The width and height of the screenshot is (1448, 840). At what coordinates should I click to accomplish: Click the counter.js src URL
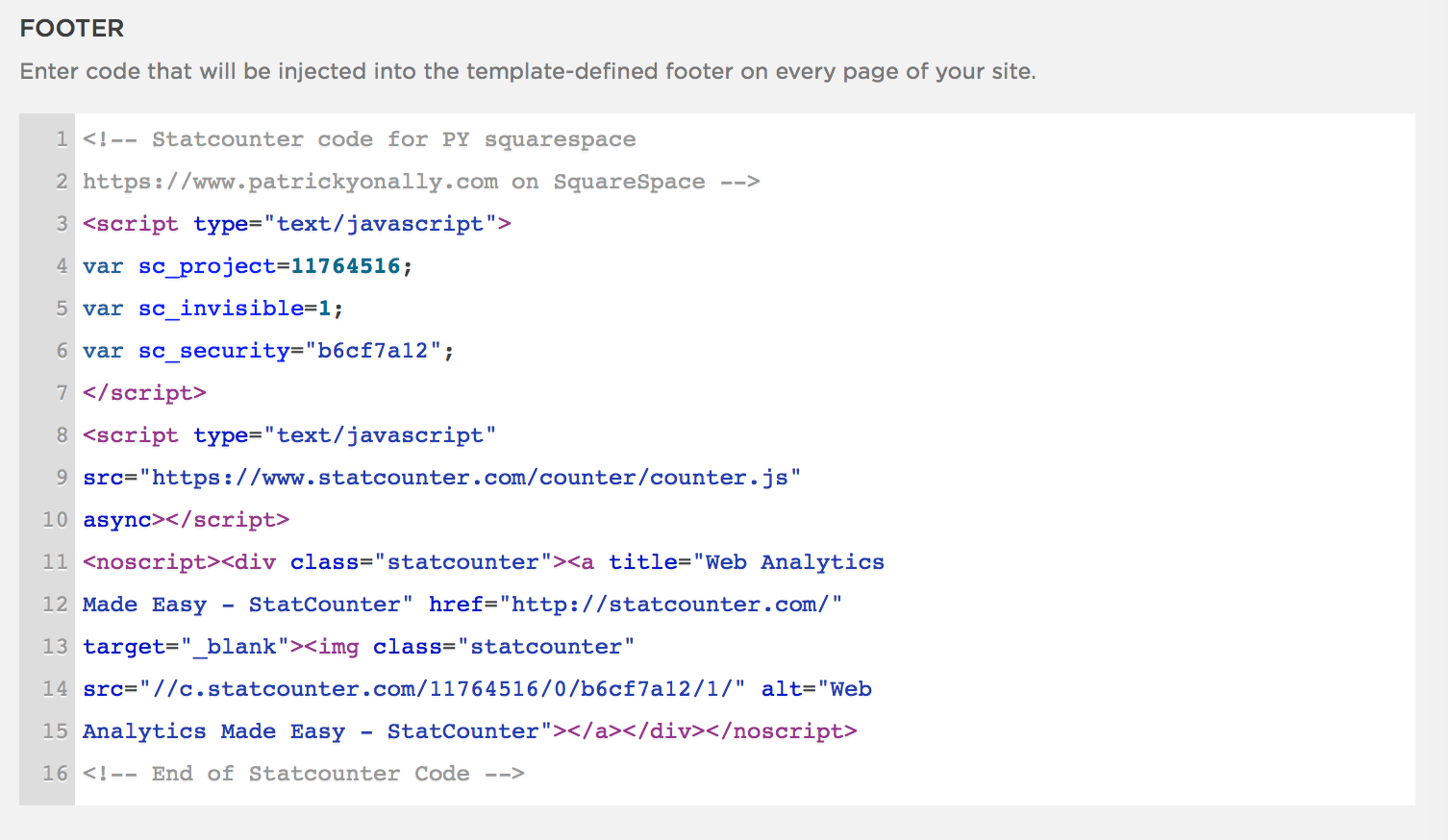(x=470, y=478)
